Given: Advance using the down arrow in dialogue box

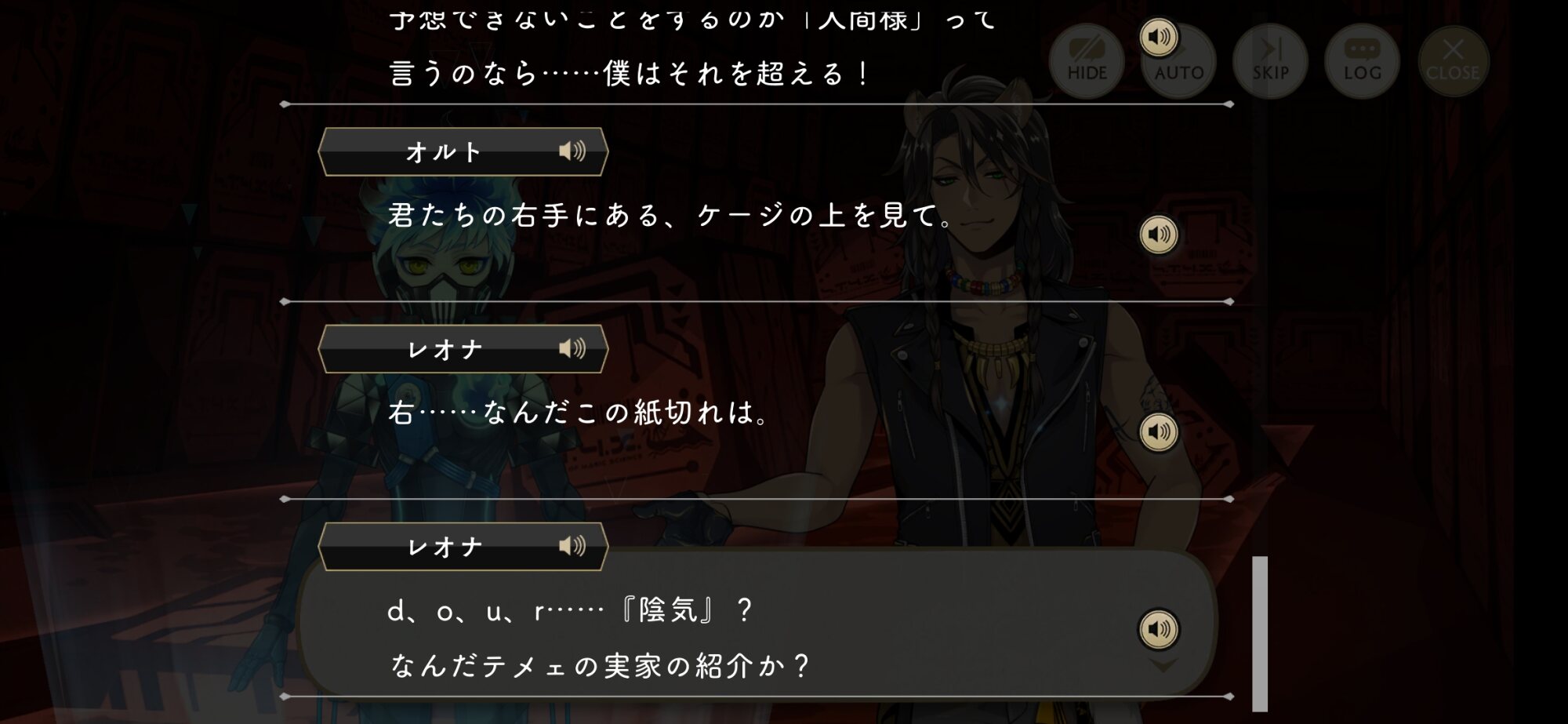Looking at the screenshot, I should [1163, 666].
